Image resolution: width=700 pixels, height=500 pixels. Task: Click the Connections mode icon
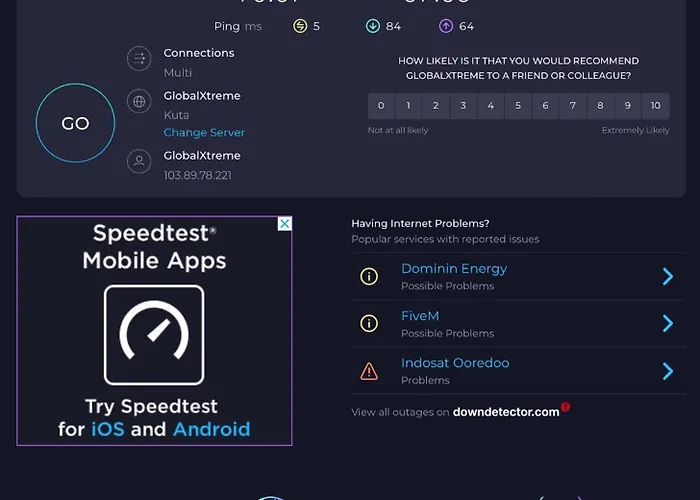(x=139, y=58)
